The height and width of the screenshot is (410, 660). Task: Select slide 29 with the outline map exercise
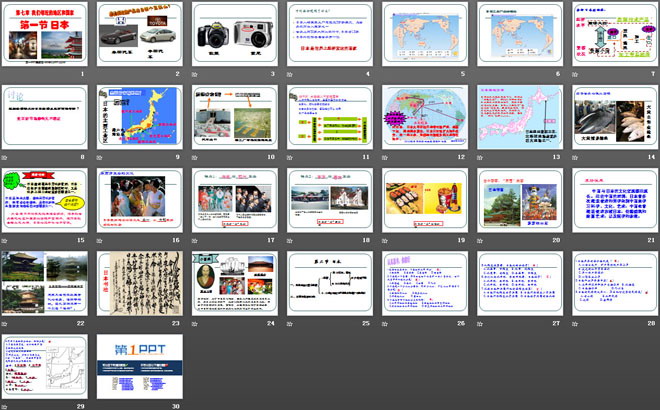click(44, 366)
